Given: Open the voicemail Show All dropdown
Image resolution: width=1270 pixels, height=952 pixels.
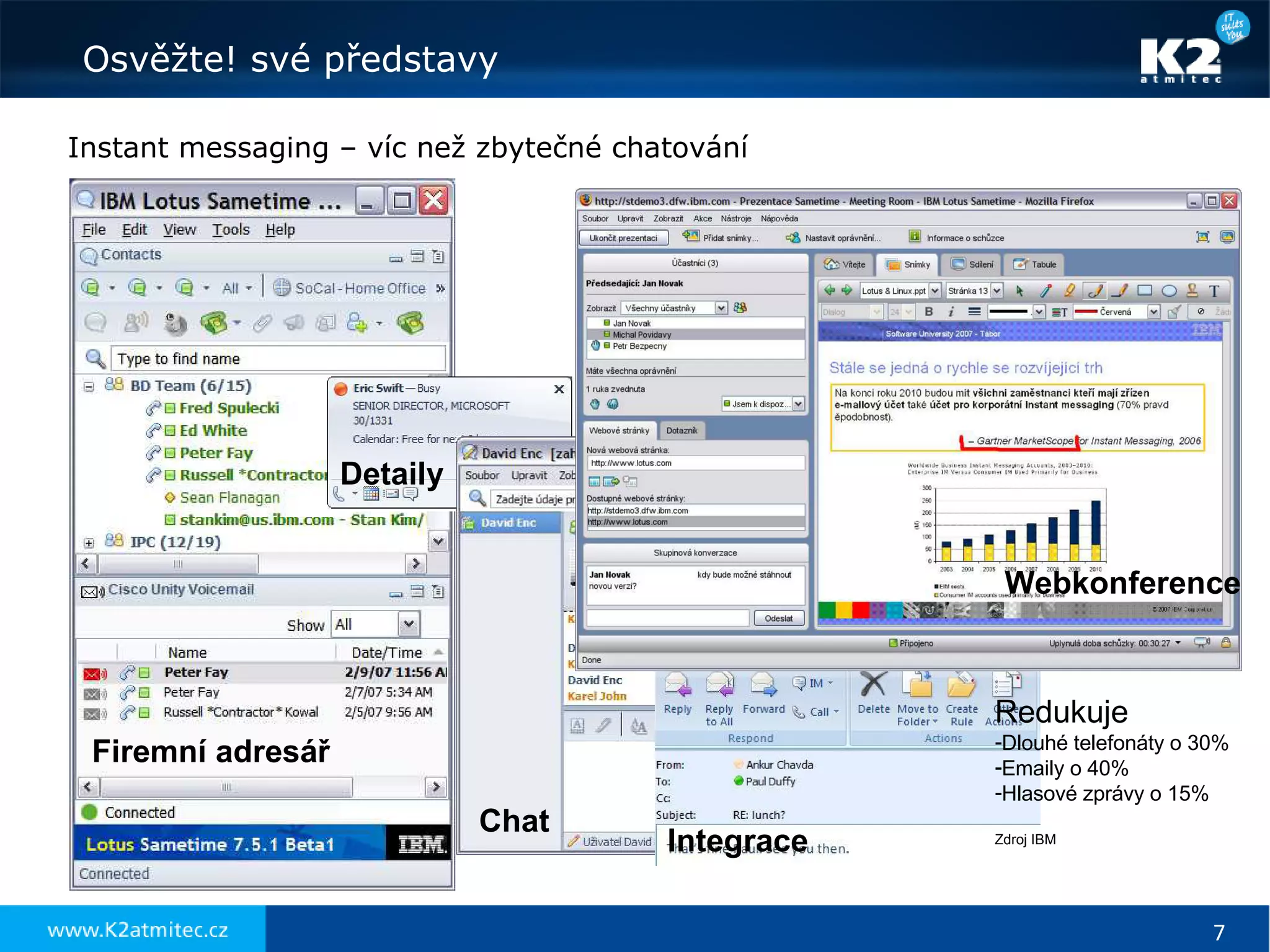Looking at the screenshot, I should tap(408, 624).
